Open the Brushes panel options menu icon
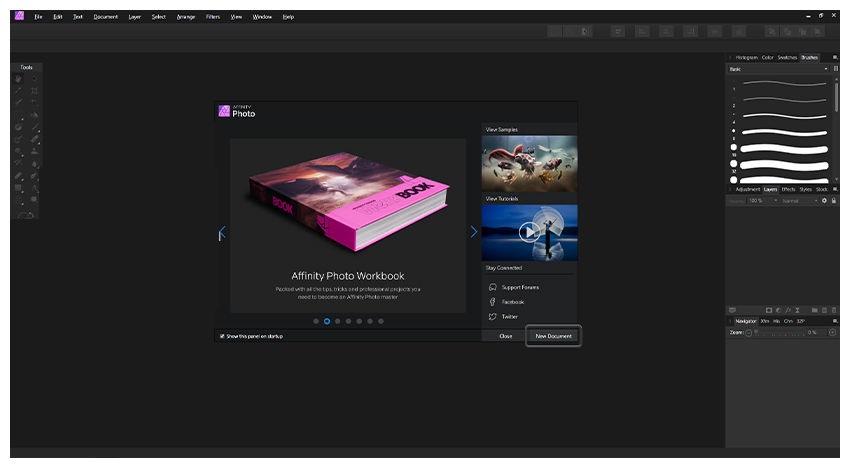 coord(835,57)
